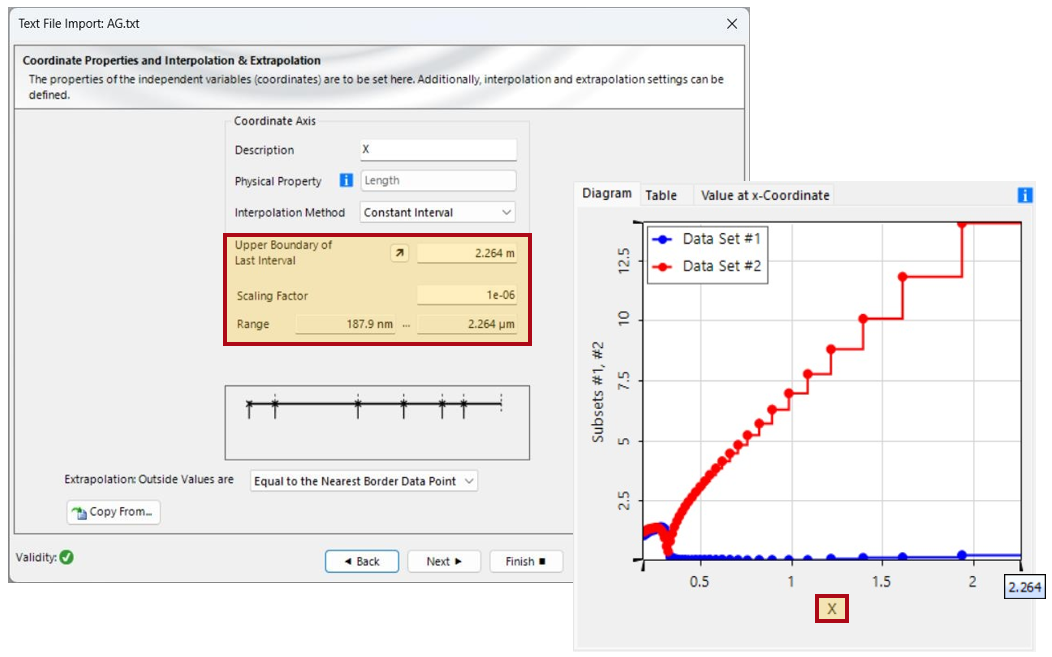This screenshot has height=657, width=1052.
Task: Click the Scaling Factor 1e-06 field
Action: 467,295
